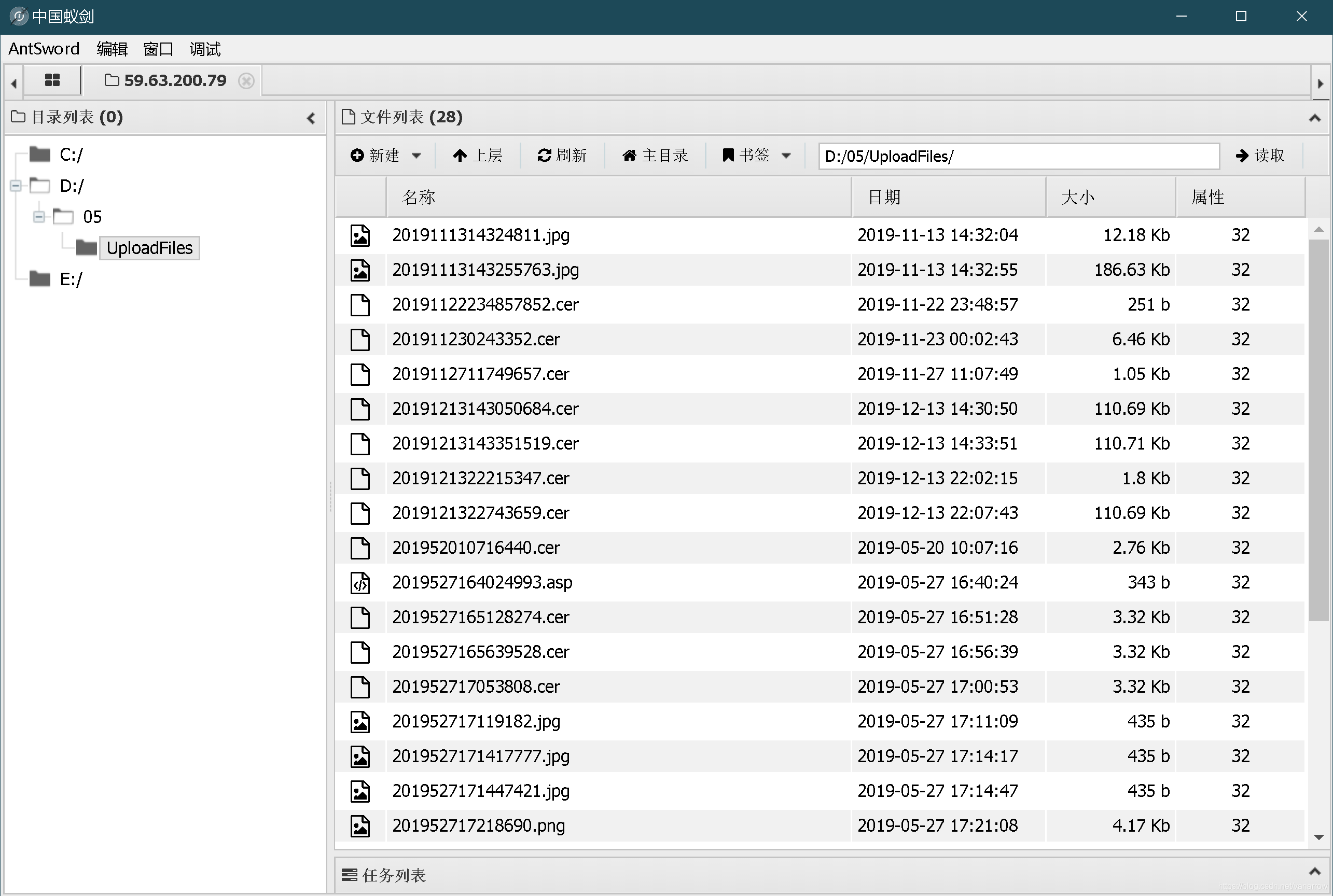This screenshot has width=1333, height=896.
Task: Go to the 主目录 home directory
Action: 655,156
